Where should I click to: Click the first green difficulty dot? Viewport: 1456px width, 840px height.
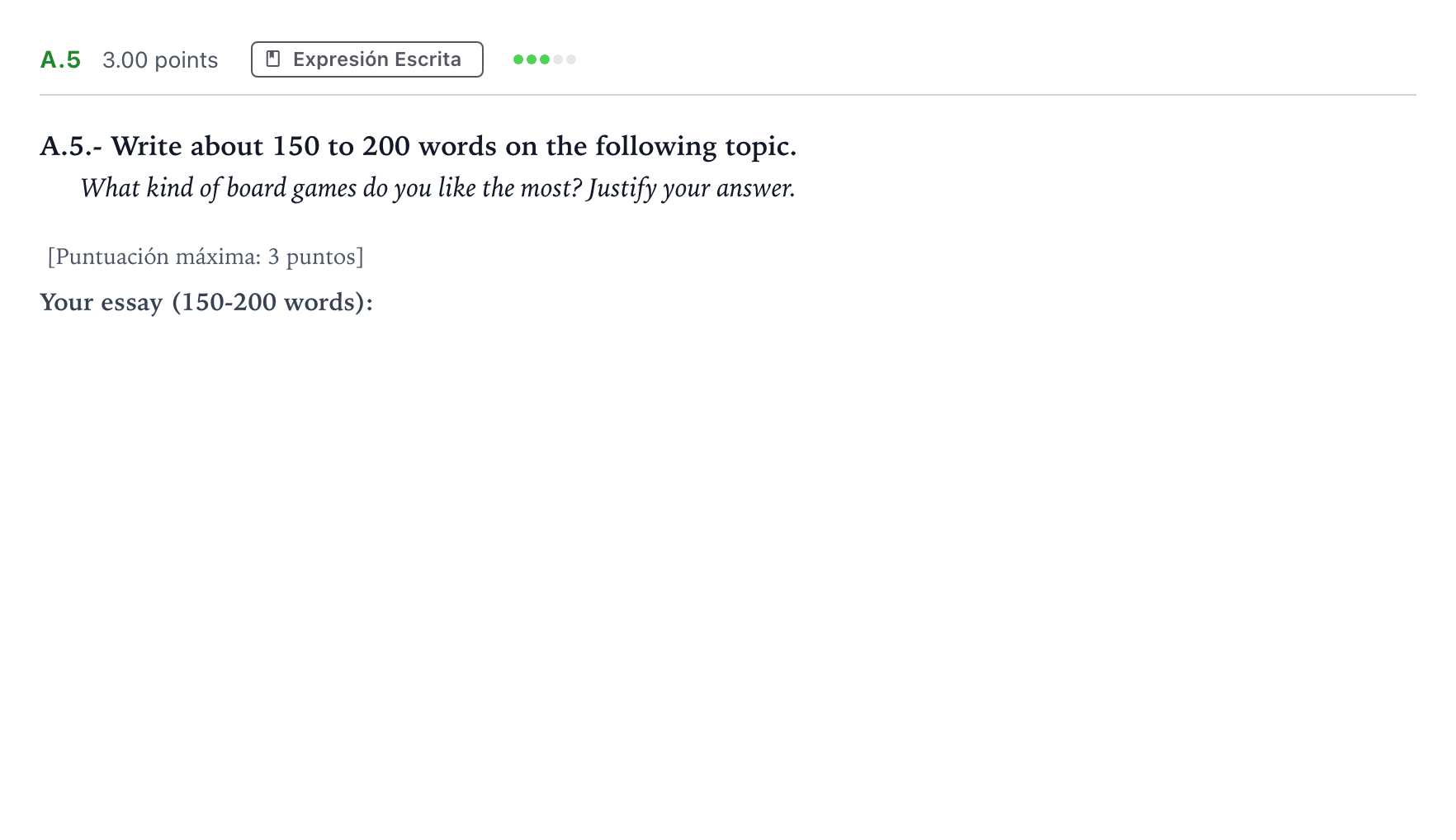pyautogui.click(x=518, y=59)
